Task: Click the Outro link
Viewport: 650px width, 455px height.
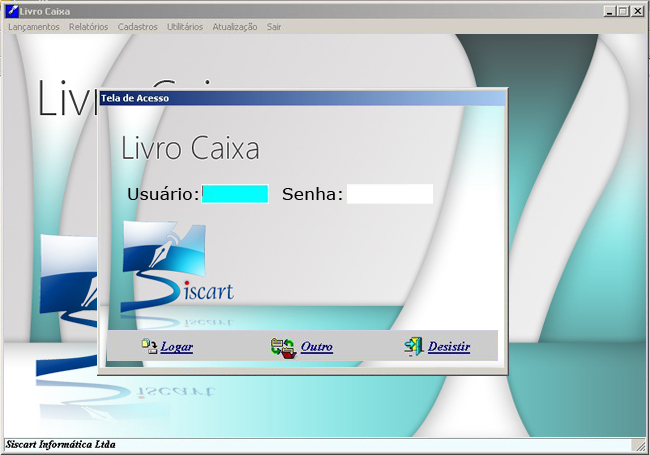Action: (317, 346)
